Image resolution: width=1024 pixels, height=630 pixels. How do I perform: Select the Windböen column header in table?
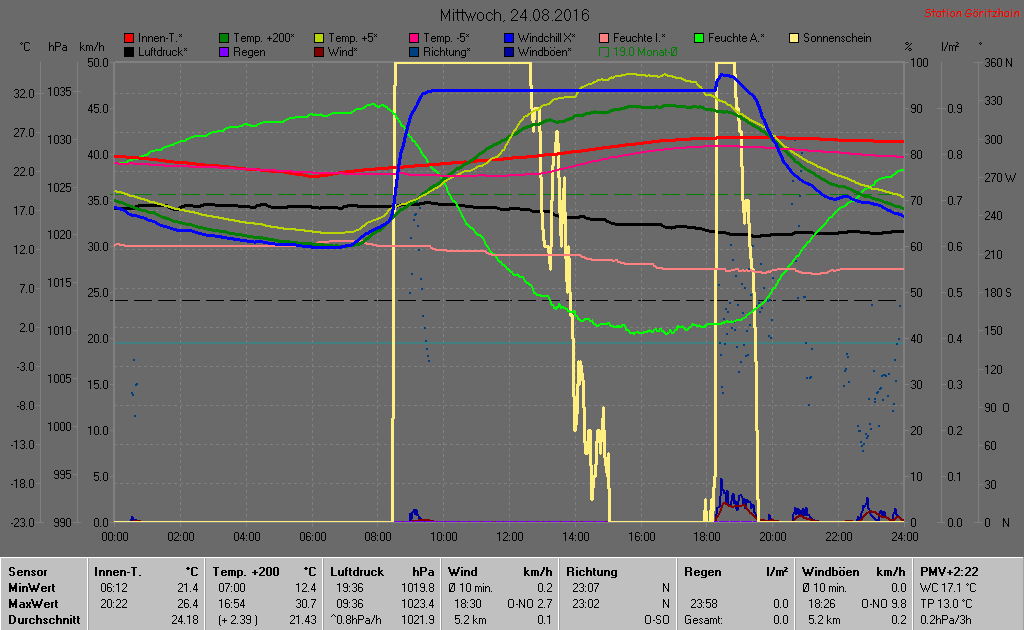829,571
